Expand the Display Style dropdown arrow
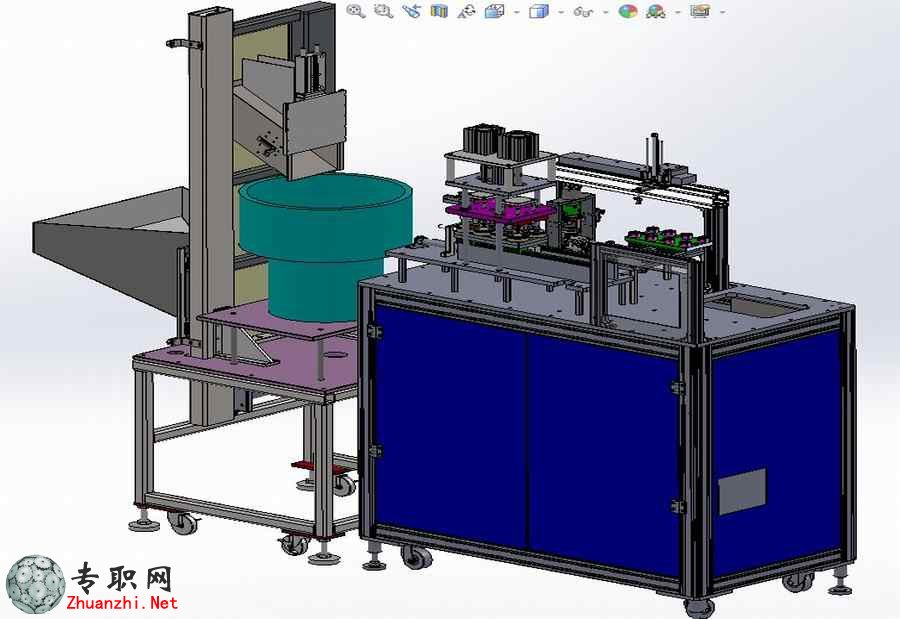 coord(561,11)
